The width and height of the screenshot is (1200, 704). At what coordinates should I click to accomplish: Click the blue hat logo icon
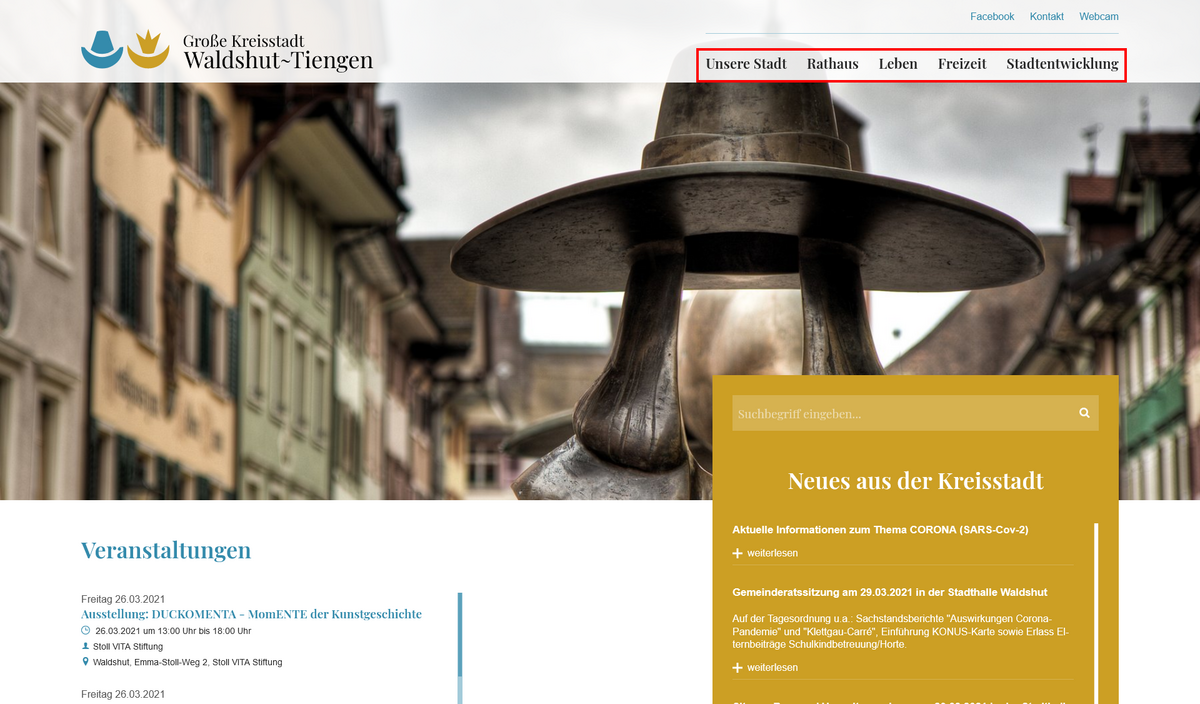[102, 49]
